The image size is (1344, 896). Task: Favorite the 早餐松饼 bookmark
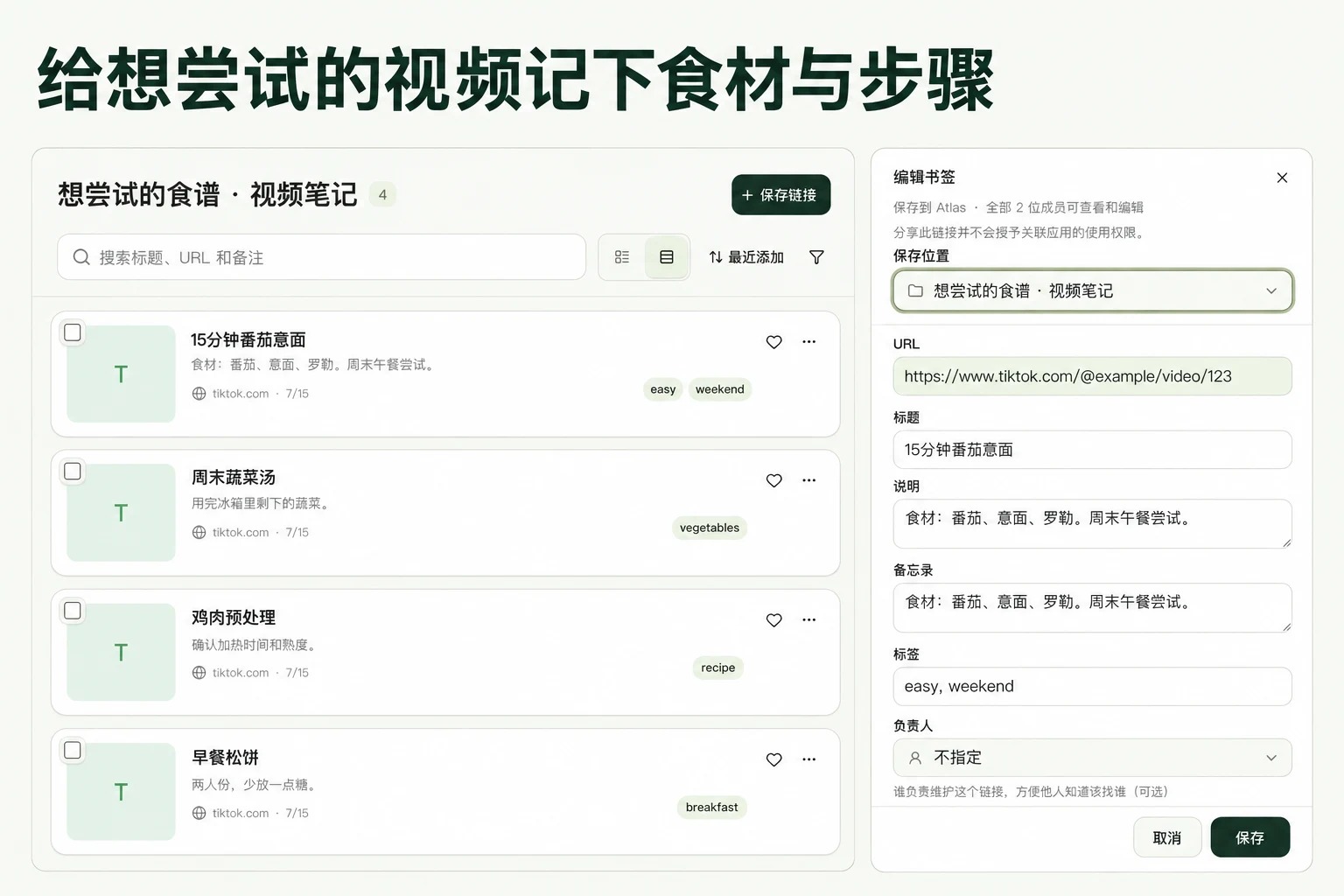773,759
